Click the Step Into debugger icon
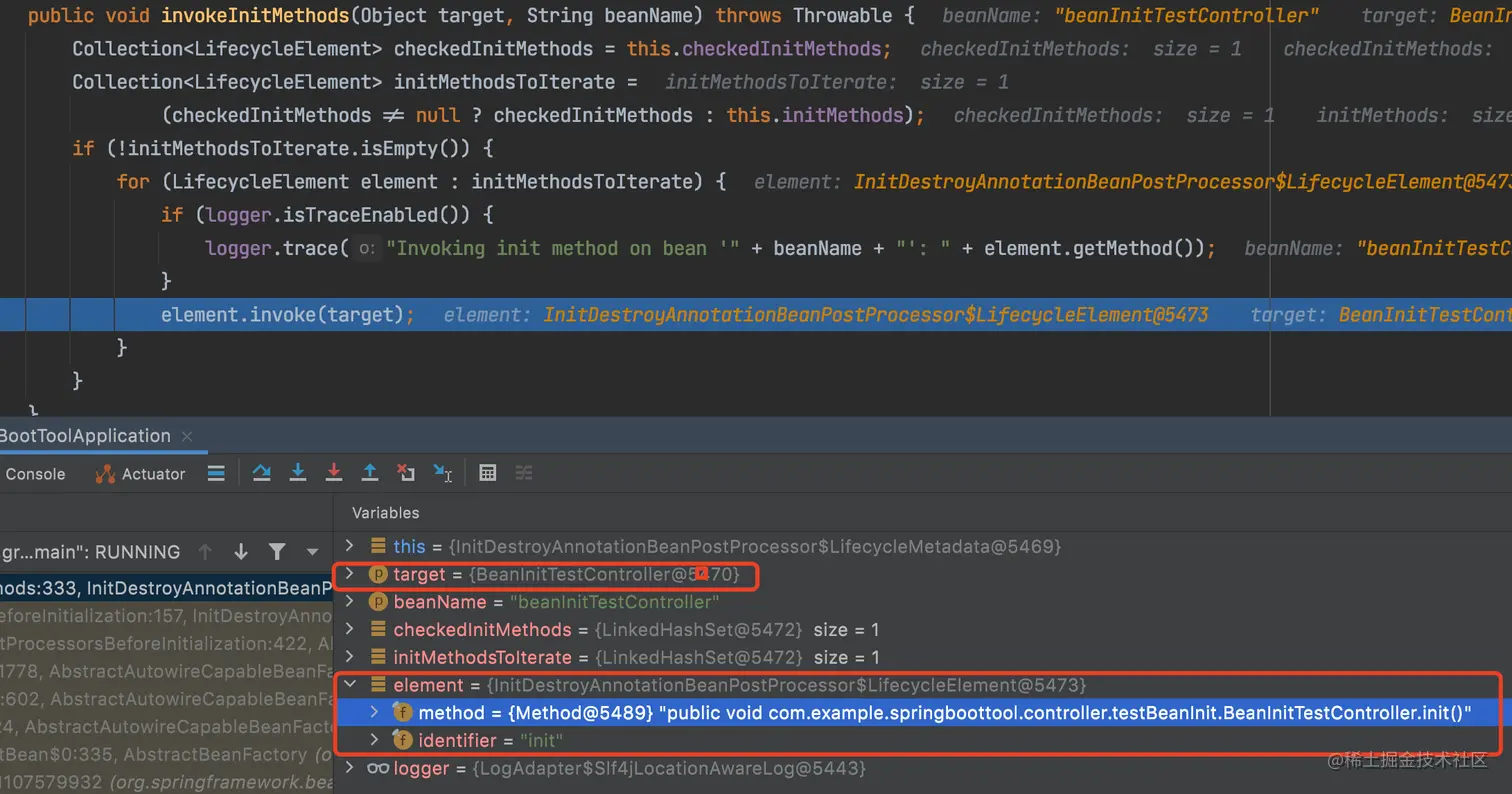1512x794 pixels. (298, 473)
